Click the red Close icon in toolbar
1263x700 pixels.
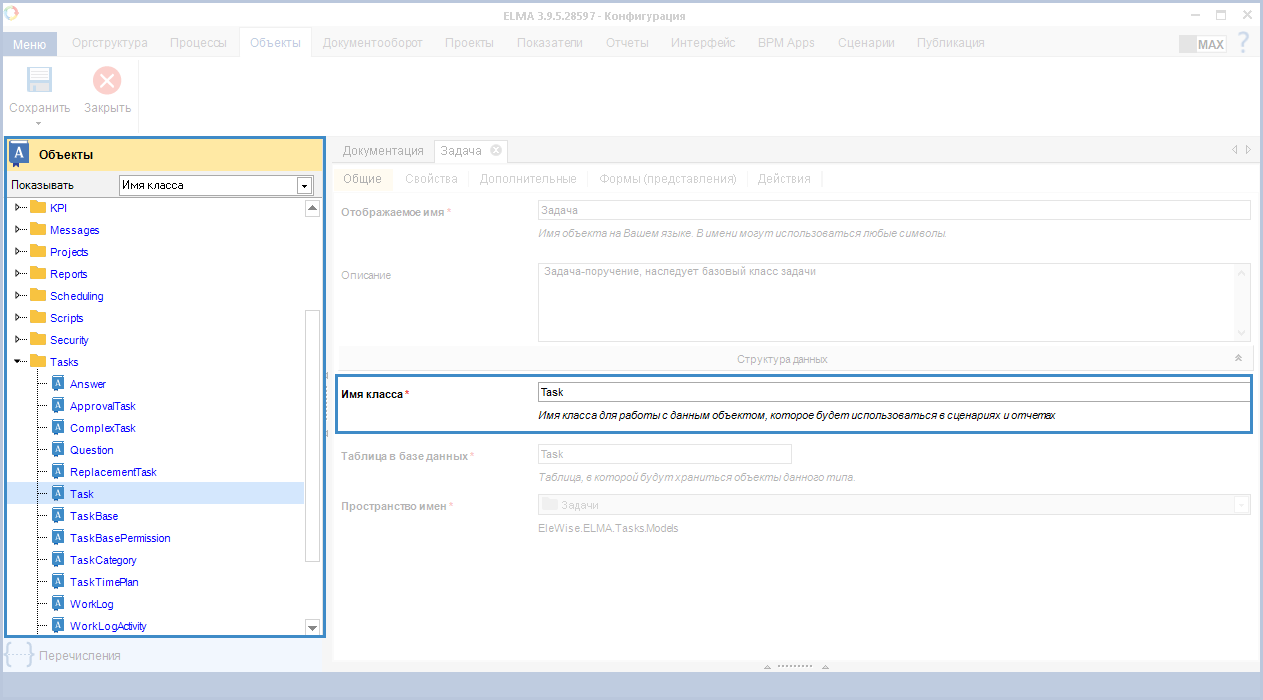pyautogui.click(x=107, y=80)
